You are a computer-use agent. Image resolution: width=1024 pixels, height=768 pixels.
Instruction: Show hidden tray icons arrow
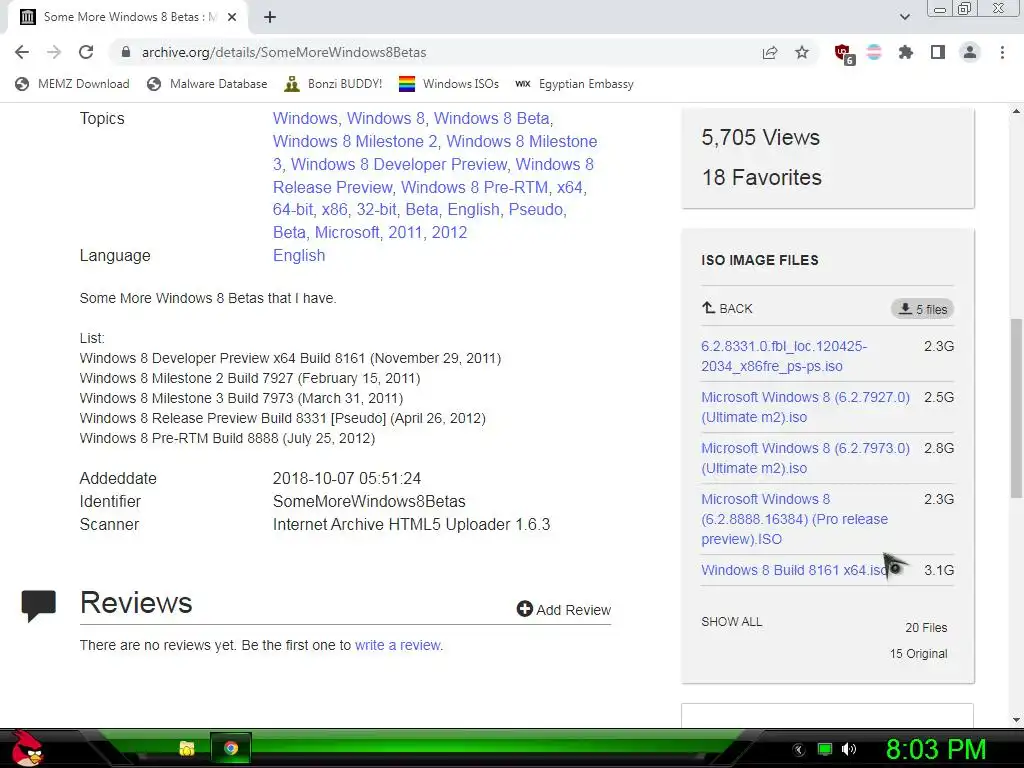click(799, 750)
